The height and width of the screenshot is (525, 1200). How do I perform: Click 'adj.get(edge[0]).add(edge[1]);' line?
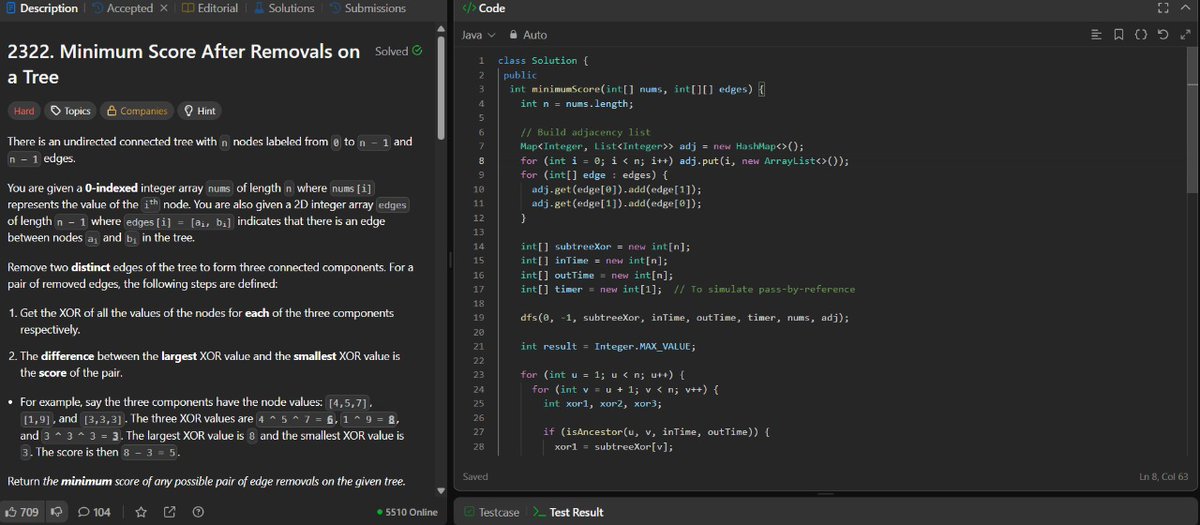(x=616, y=189)
